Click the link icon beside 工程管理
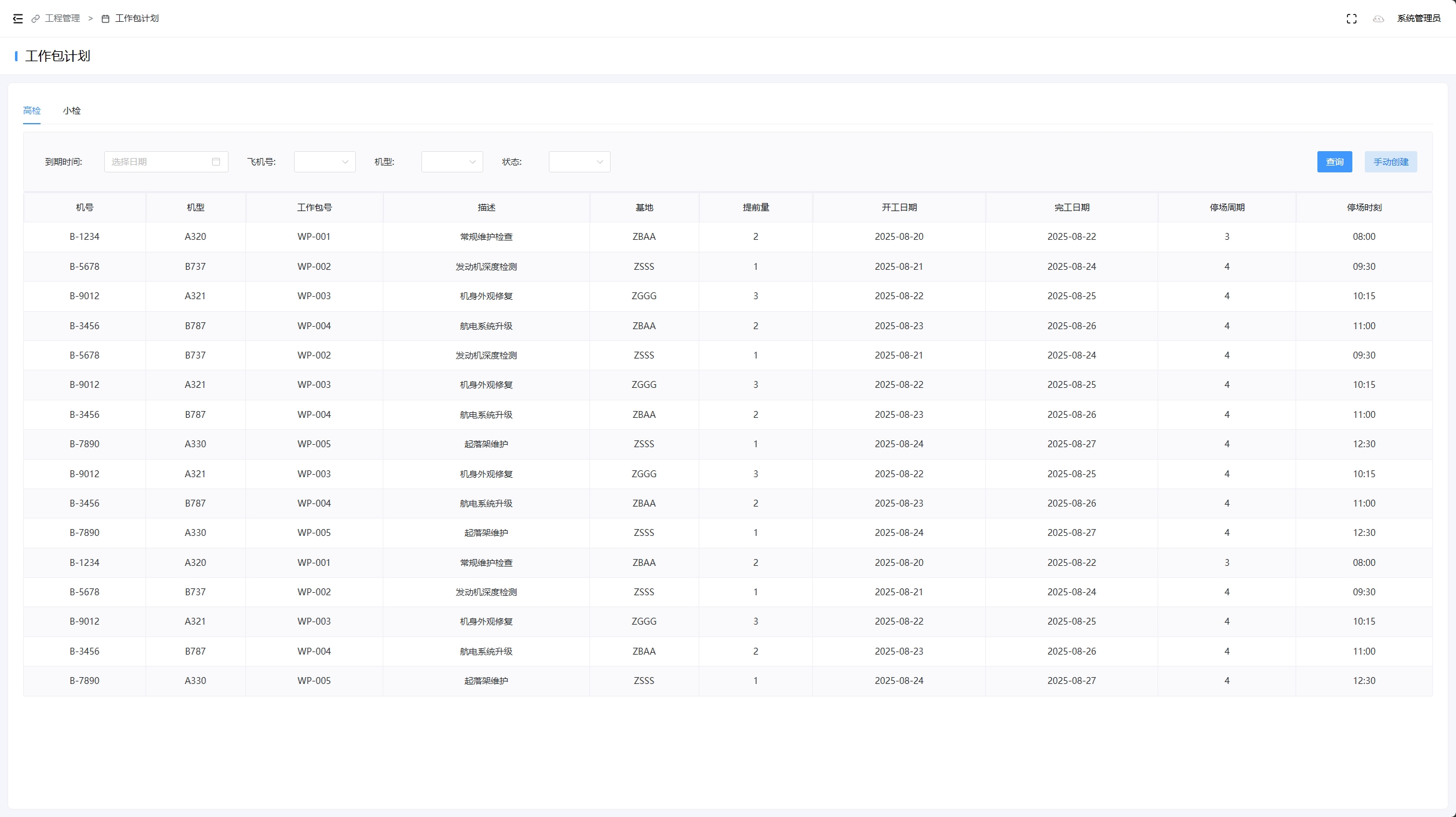 (36, 19)
